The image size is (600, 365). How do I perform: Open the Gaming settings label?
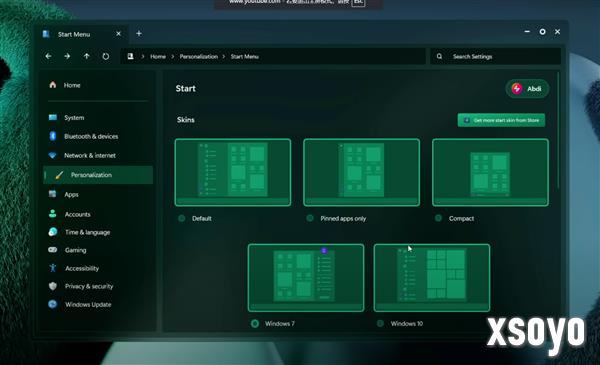coord(75,250)
